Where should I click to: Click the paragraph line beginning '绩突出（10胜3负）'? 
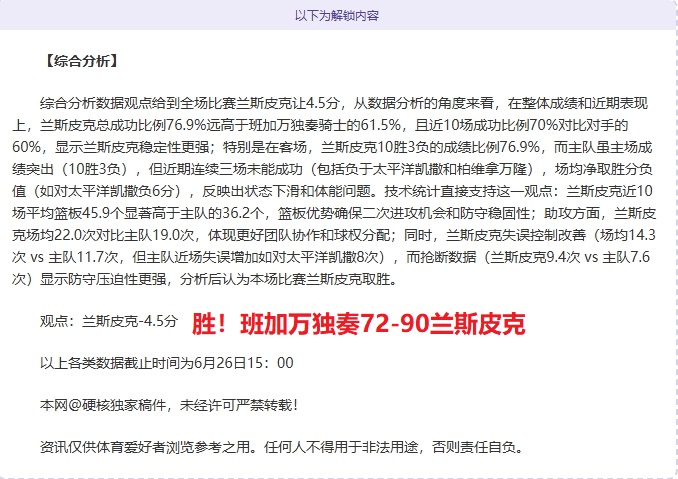tap(332, 169)
